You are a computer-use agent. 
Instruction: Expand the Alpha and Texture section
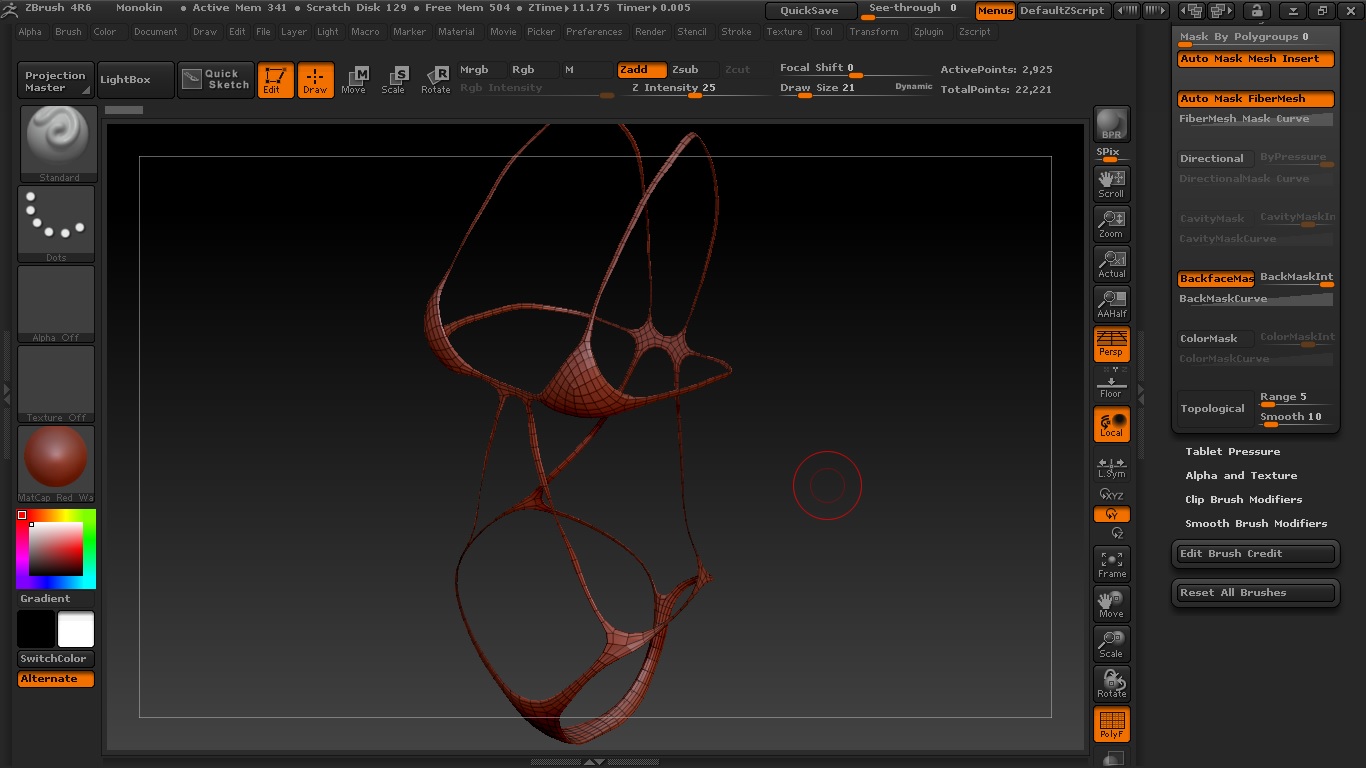click(1240, 476)
